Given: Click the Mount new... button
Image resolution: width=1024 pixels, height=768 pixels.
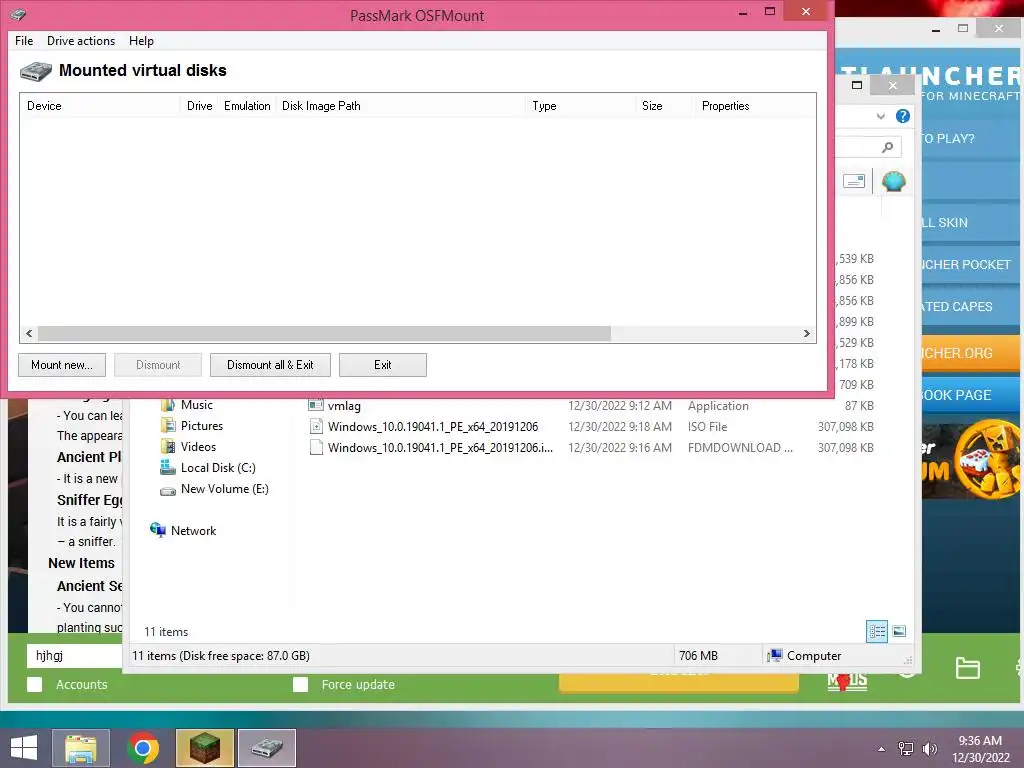Looking at the screenshot, I should tap(61, 365).
